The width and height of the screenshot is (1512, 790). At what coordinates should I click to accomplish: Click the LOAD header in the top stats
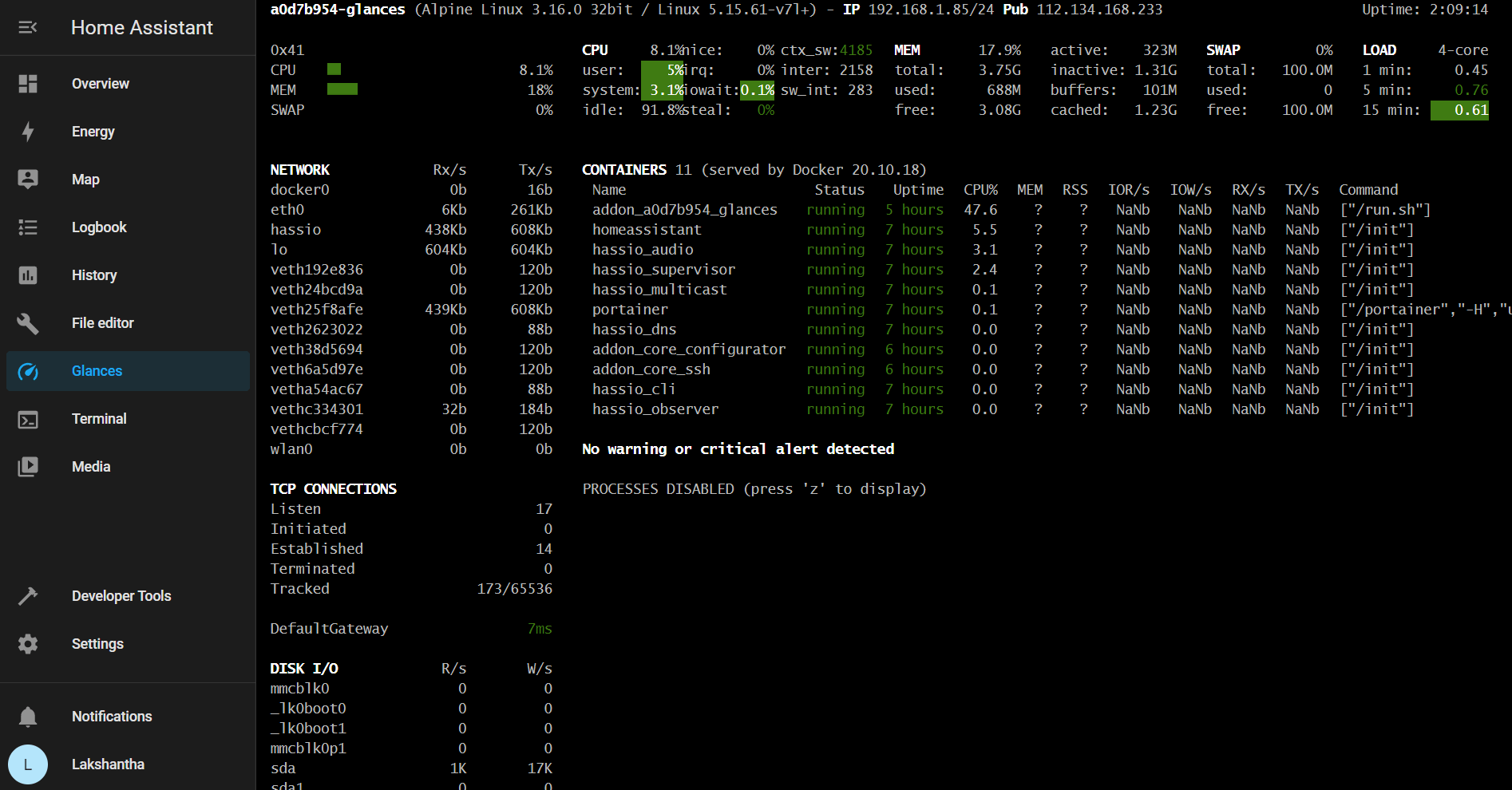point(1379,50)
